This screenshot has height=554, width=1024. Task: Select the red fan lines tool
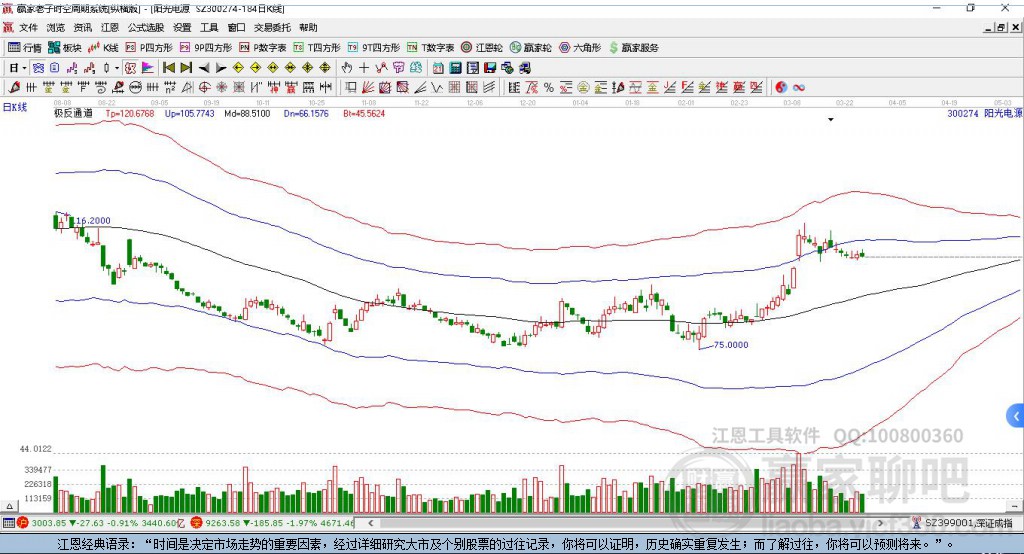[x=368, y=88]
